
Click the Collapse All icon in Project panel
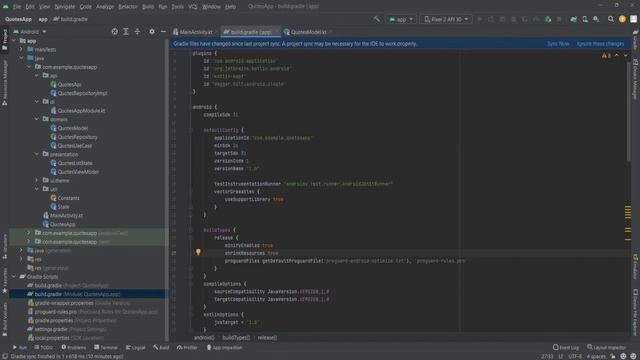(137, 31)
